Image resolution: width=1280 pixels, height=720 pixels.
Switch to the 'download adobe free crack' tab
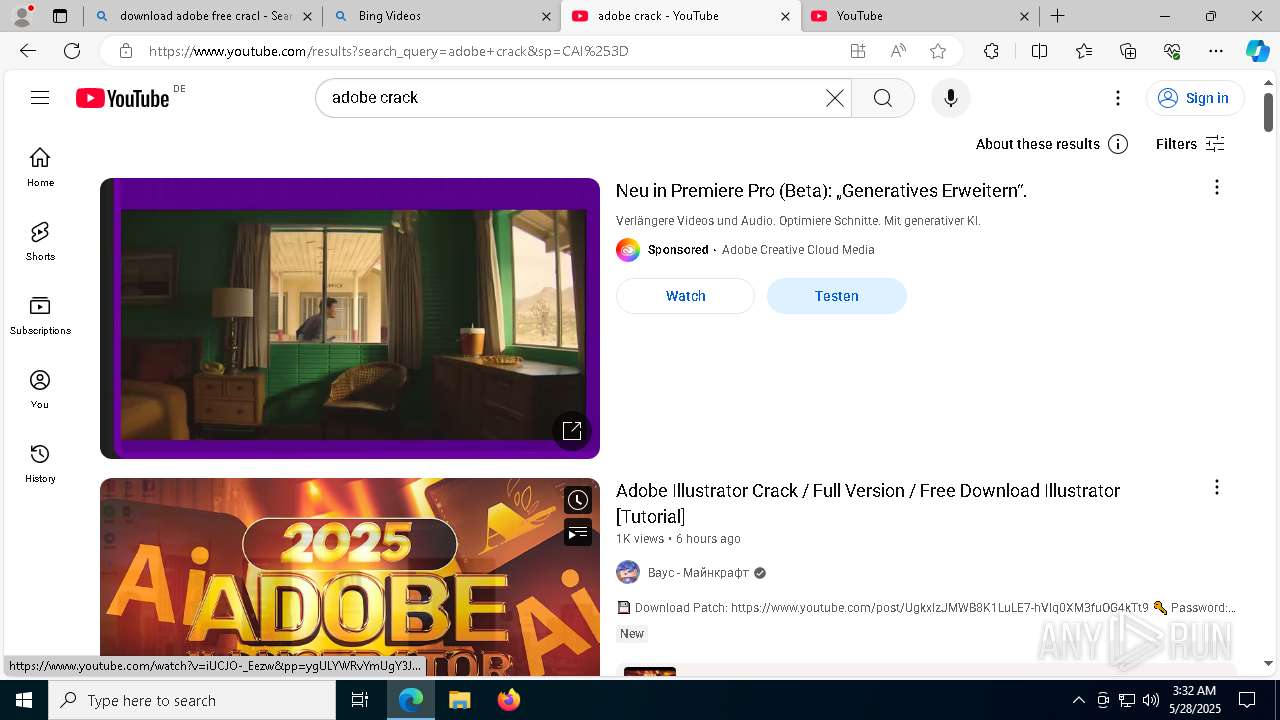tap(204, 16)
